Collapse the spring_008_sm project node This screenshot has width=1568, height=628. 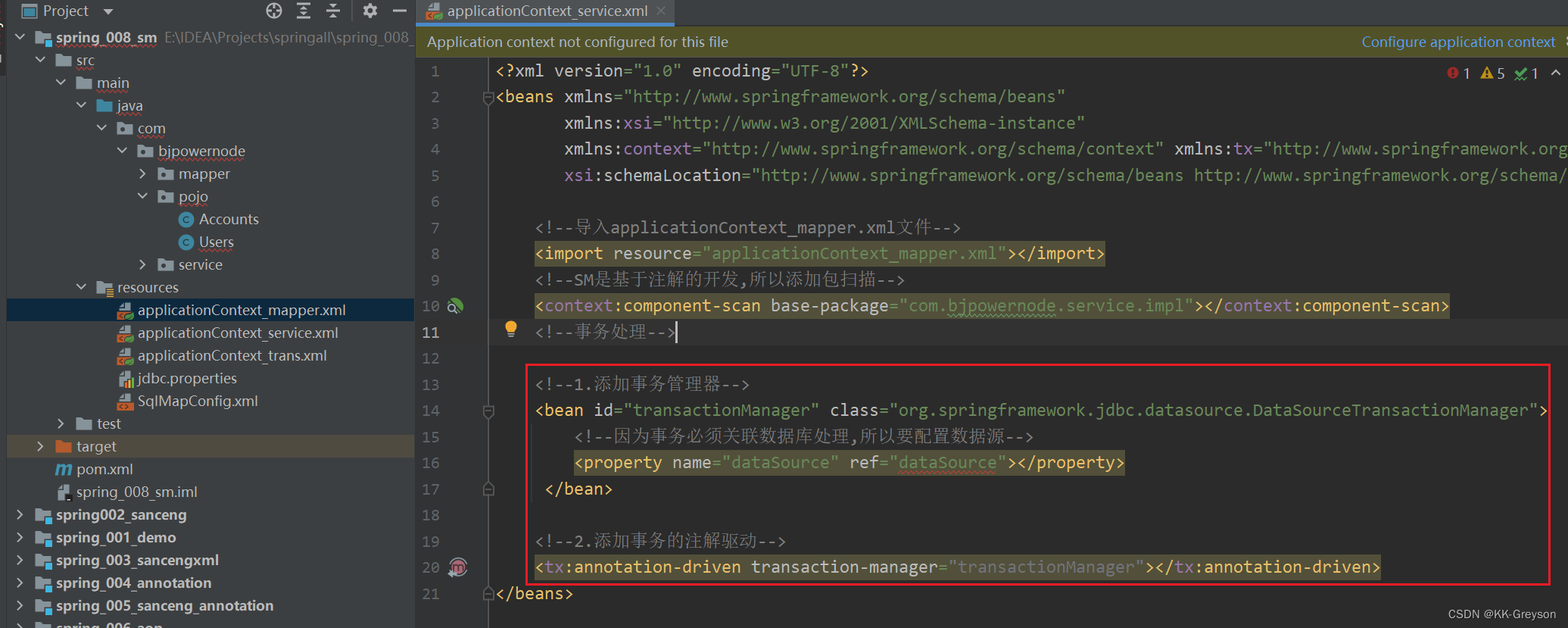[x=20, y=37]
